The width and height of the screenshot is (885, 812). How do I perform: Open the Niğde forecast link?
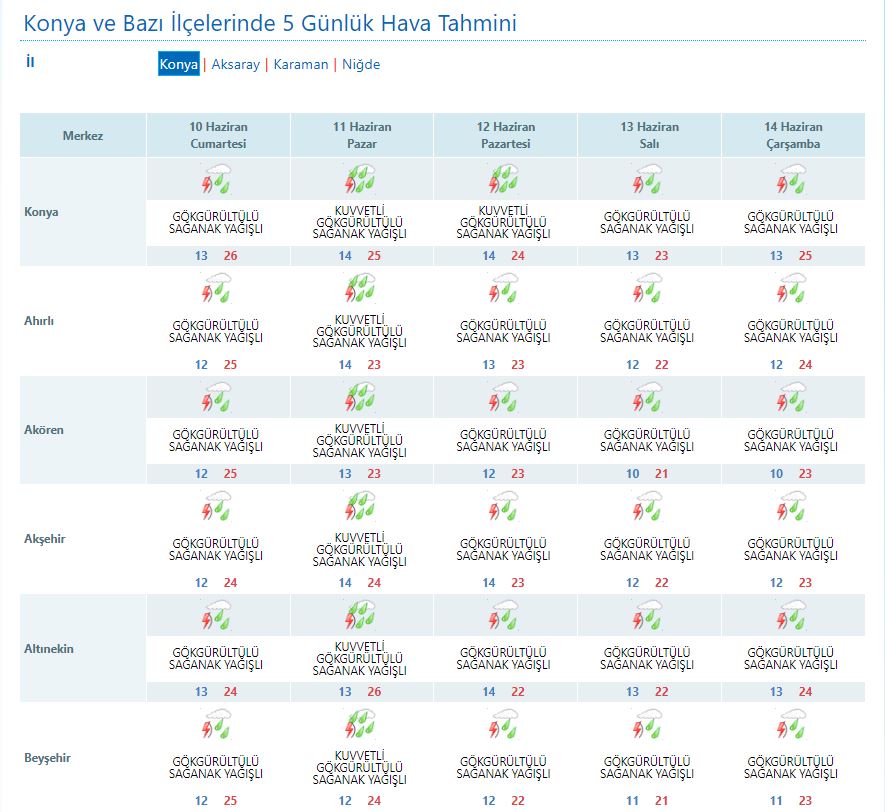pos(361,64)
